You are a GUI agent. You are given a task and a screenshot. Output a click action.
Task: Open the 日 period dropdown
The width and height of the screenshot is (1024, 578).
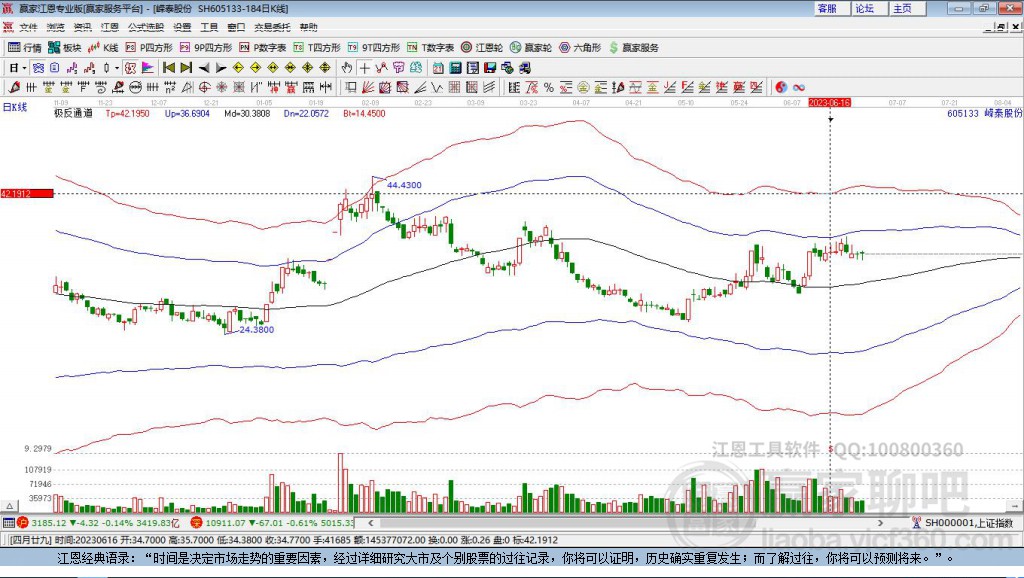[x=18, y=67]
